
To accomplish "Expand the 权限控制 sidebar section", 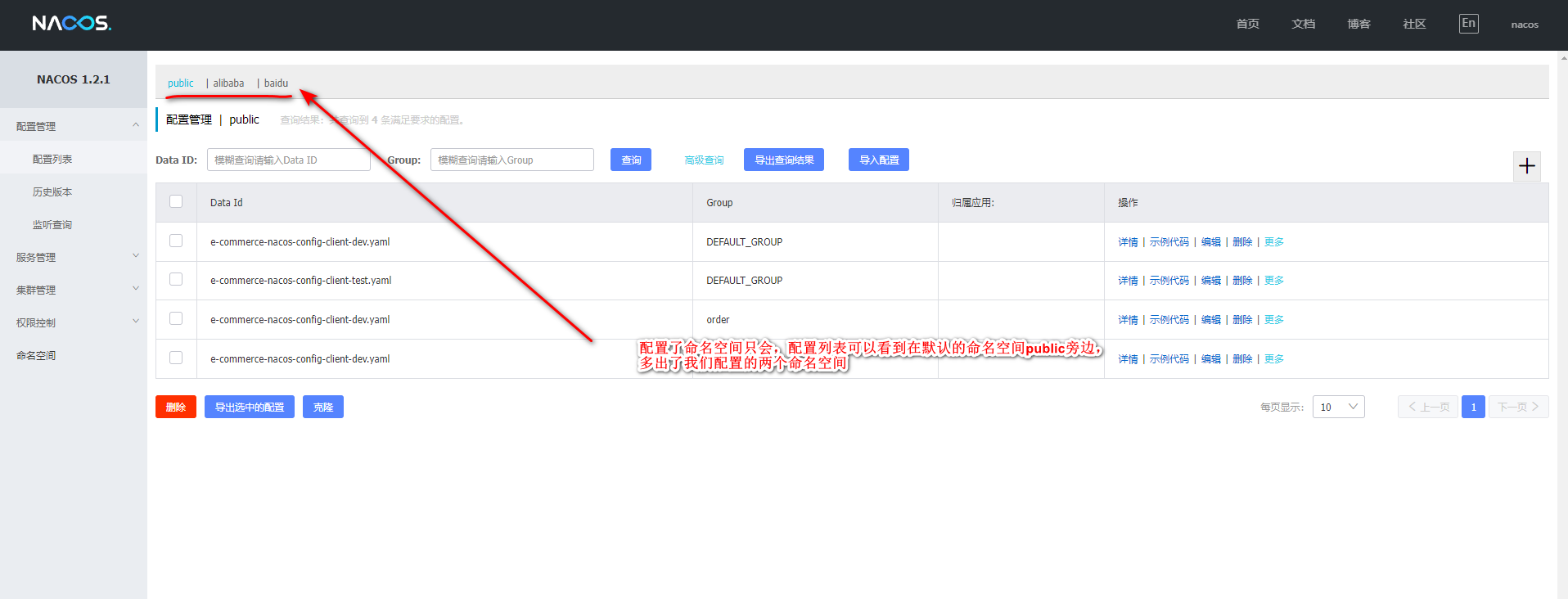I will [74, 322].
